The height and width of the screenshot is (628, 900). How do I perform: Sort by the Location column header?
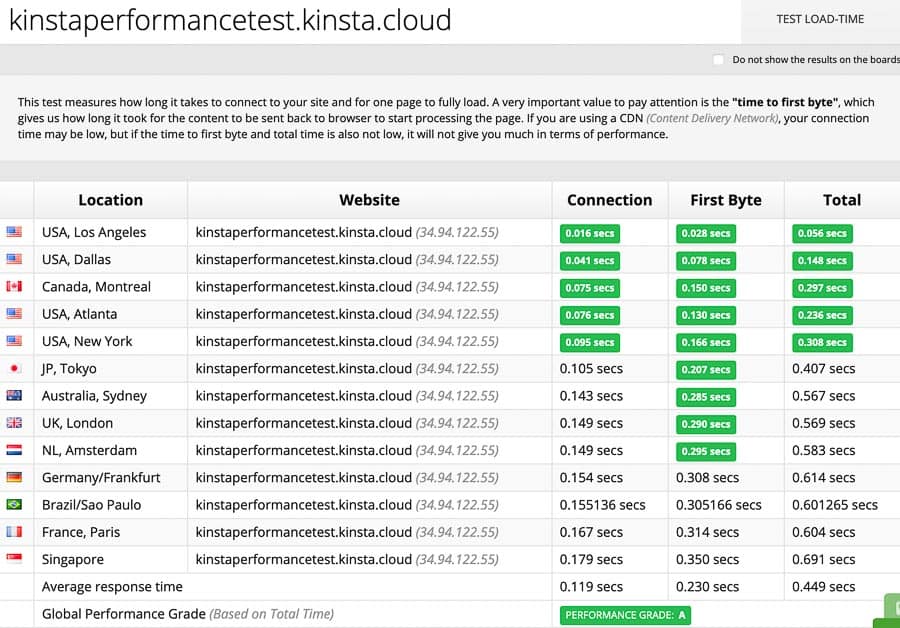click(x=110, y=200)
